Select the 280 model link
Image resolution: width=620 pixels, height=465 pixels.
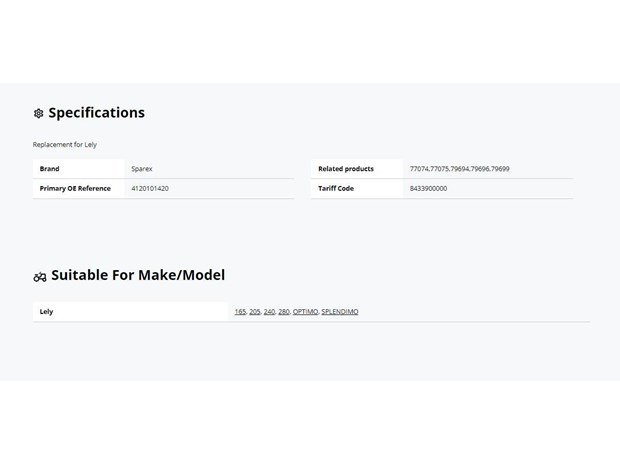(284, 312)
